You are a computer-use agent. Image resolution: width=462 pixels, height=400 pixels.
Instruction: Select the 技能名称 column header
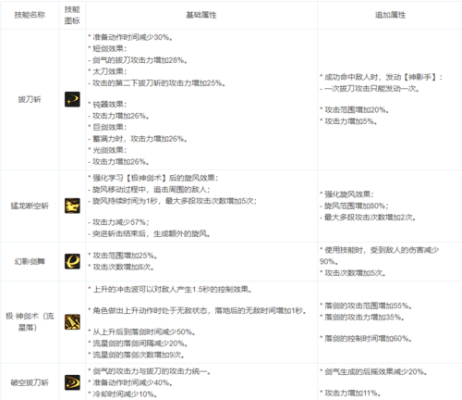point(30,15)
